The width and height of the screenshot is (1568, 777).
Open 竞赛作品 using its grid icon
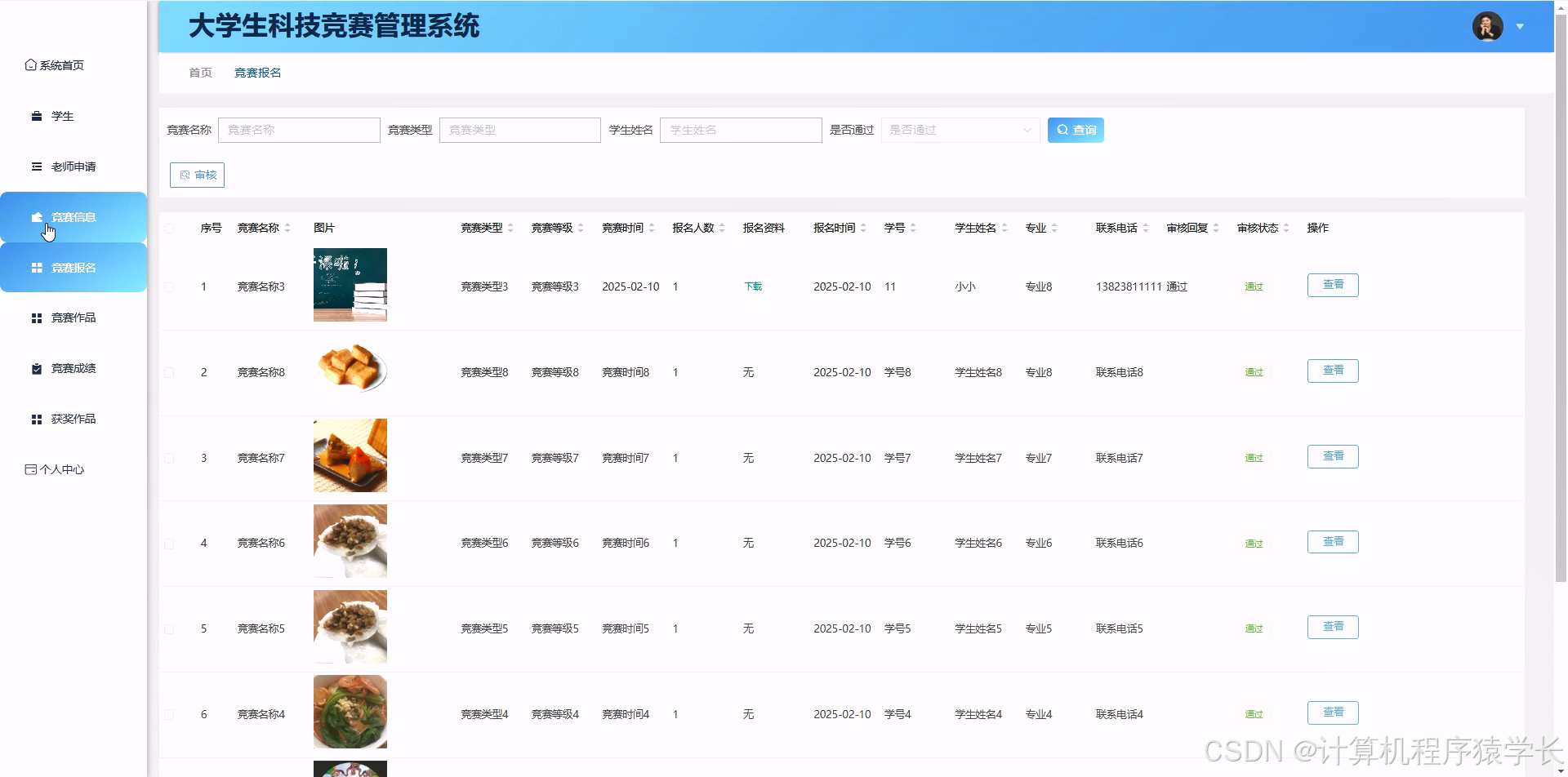(36, 317)
